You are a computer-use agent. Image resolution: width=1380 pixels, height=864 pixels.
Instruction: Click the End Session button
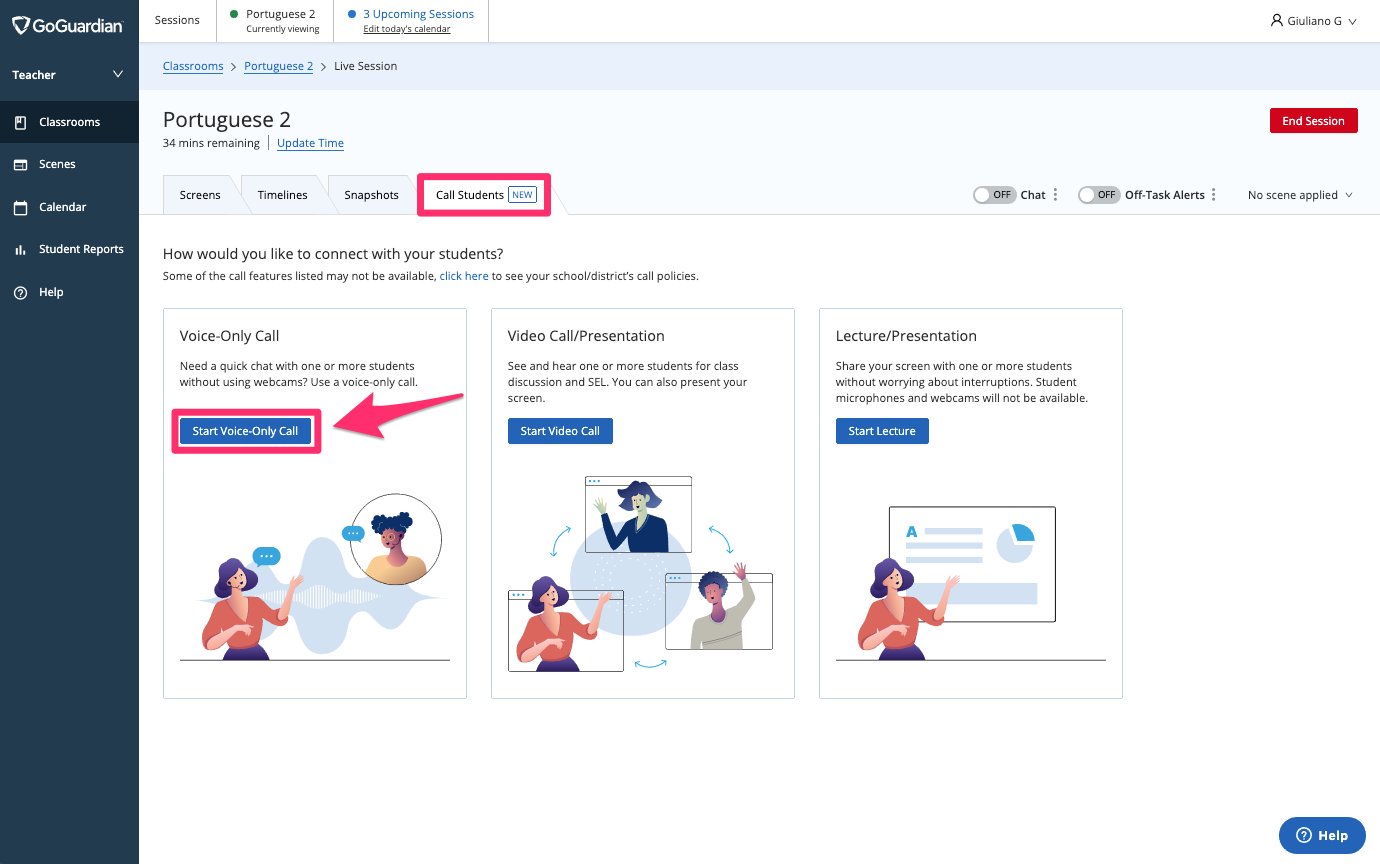[x=1313, y=121]
